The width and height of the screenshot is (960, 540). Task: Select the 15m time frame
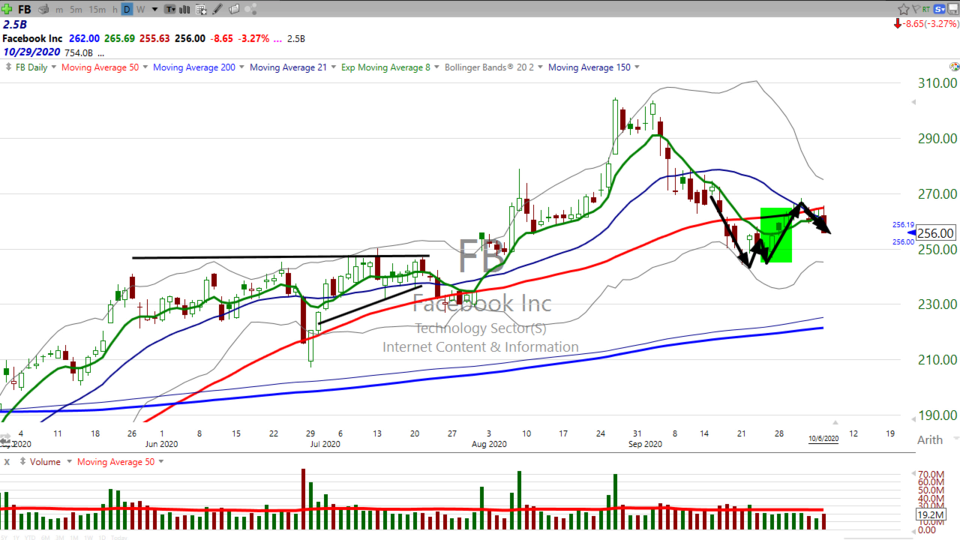[97, 10]
